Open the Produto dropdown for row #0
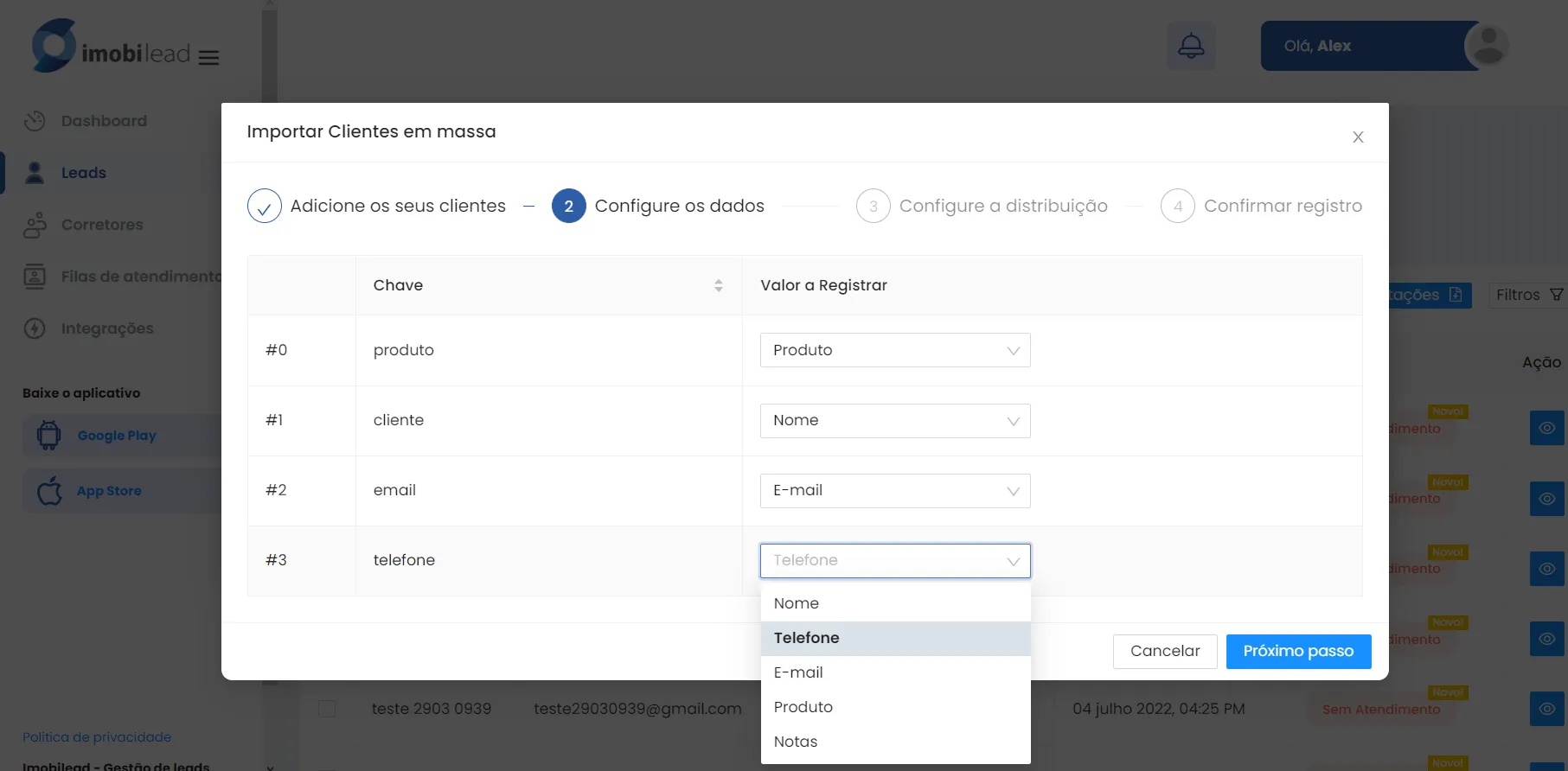This screenshot has width=1568, height=771. coord(895,350)
